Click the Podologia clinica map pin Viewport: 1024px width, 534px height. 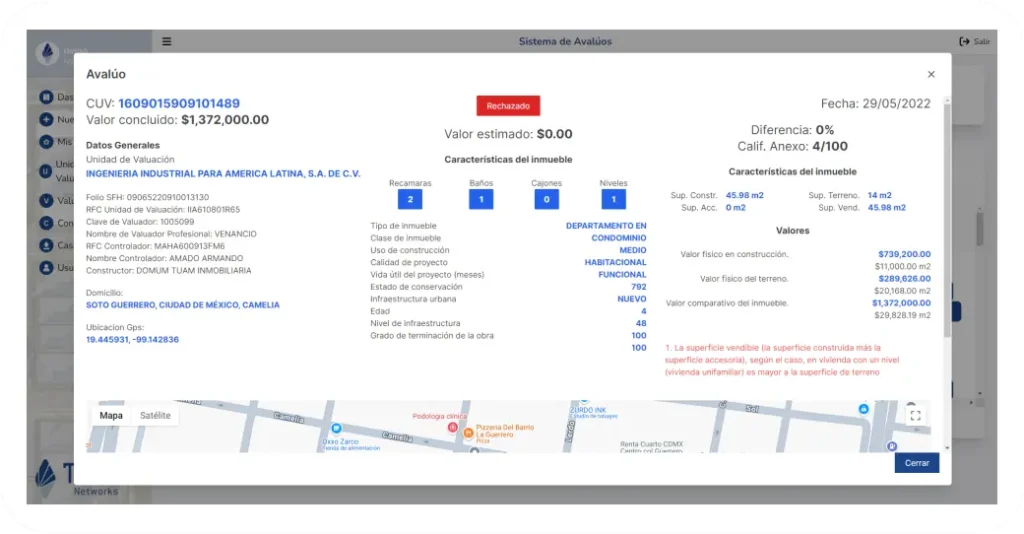point(452,426)
